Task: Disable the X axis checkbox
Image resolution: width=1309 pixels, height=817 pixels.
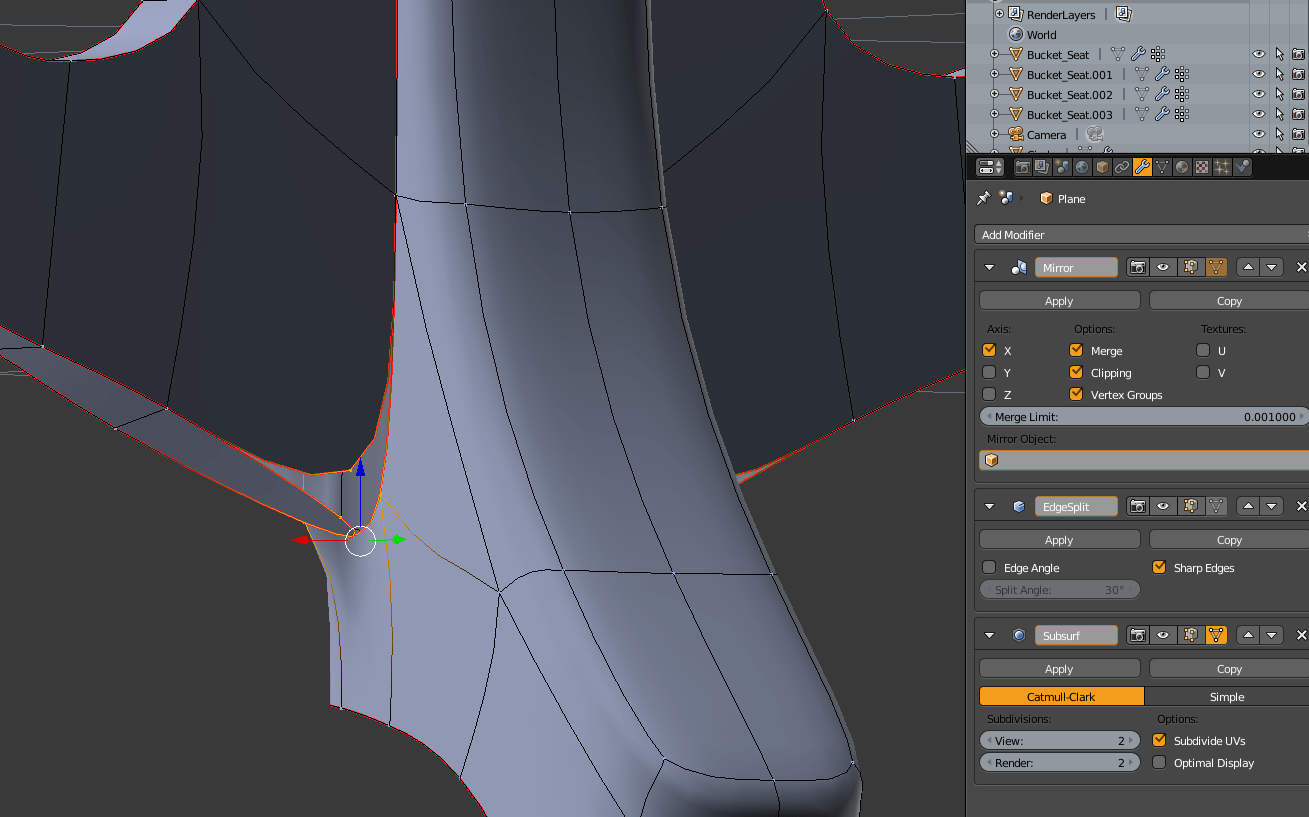Action: [989, 350]
